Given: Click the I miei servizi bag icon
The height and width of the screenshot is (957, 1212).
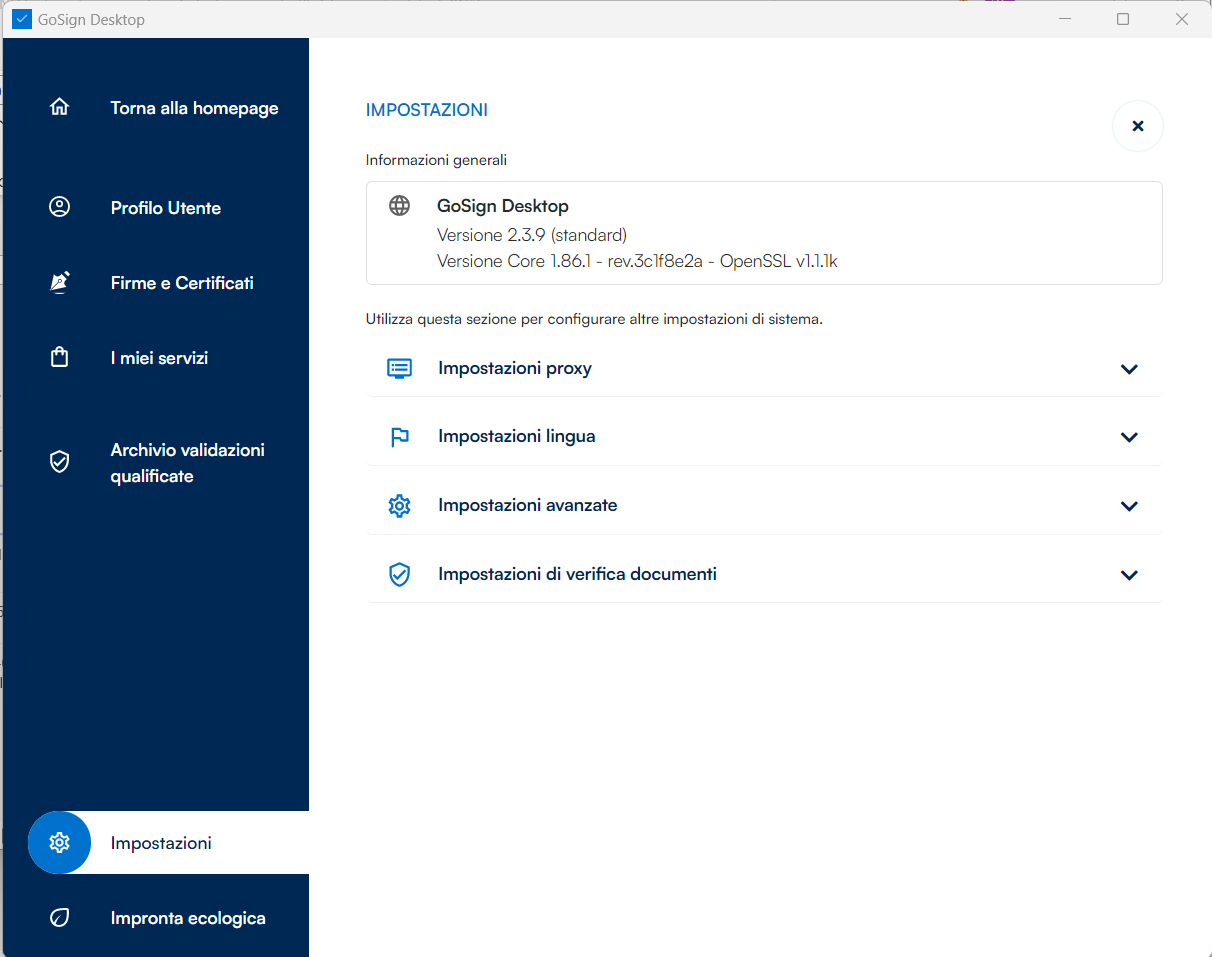Looking at the screenshot, I should point(59,357).
